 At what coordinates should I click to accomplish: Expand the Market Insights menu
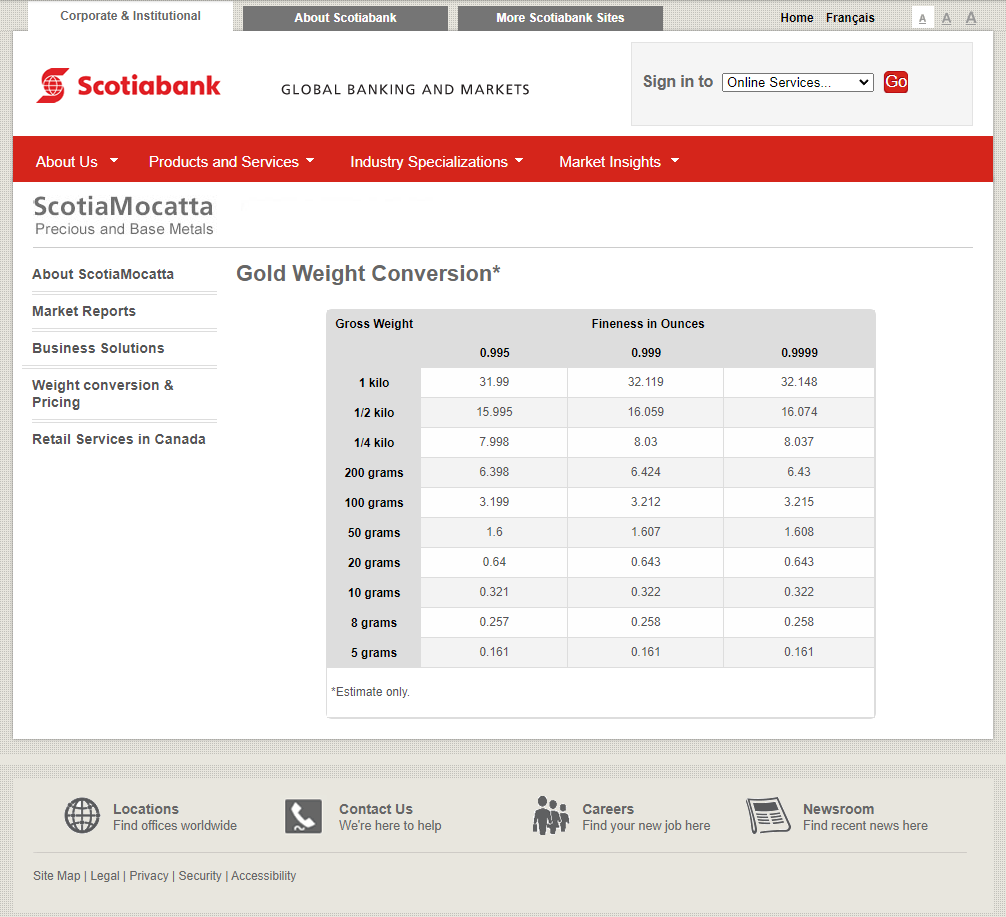(x=618, y=162)
